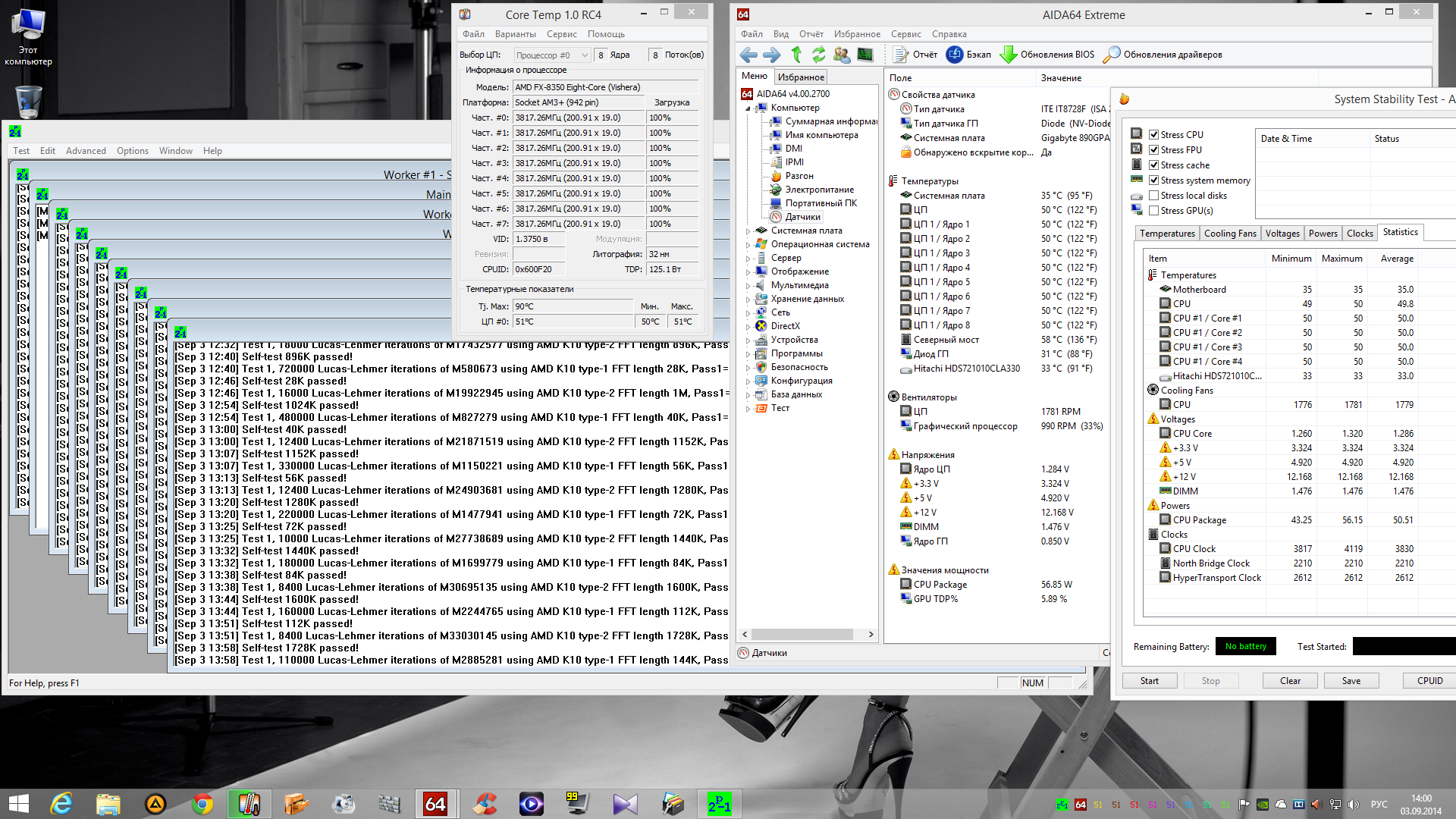Select the Recycle Bin desktop icon
1456x819 pixels.
click(29, 102)
